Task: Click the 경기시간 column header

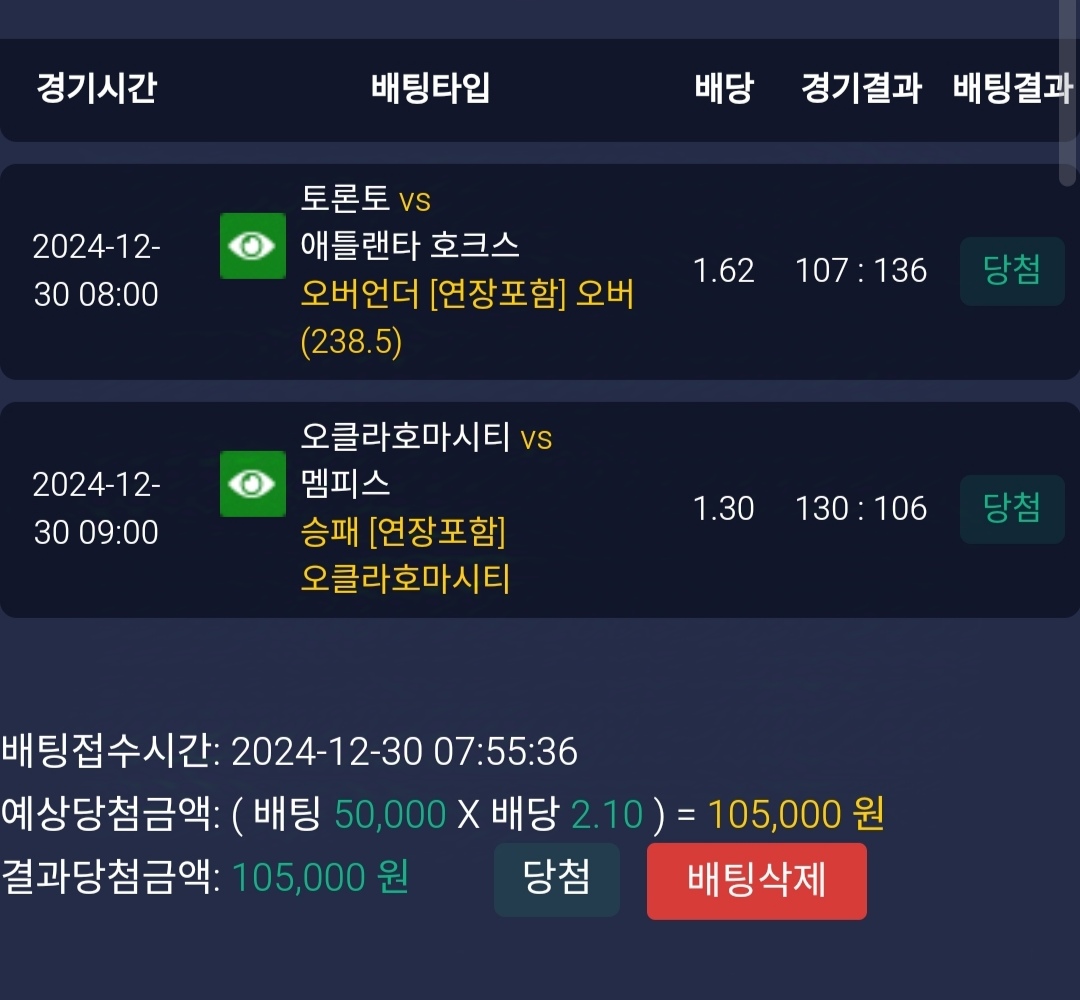Action: pyautogui.click(x=96, y=89)
